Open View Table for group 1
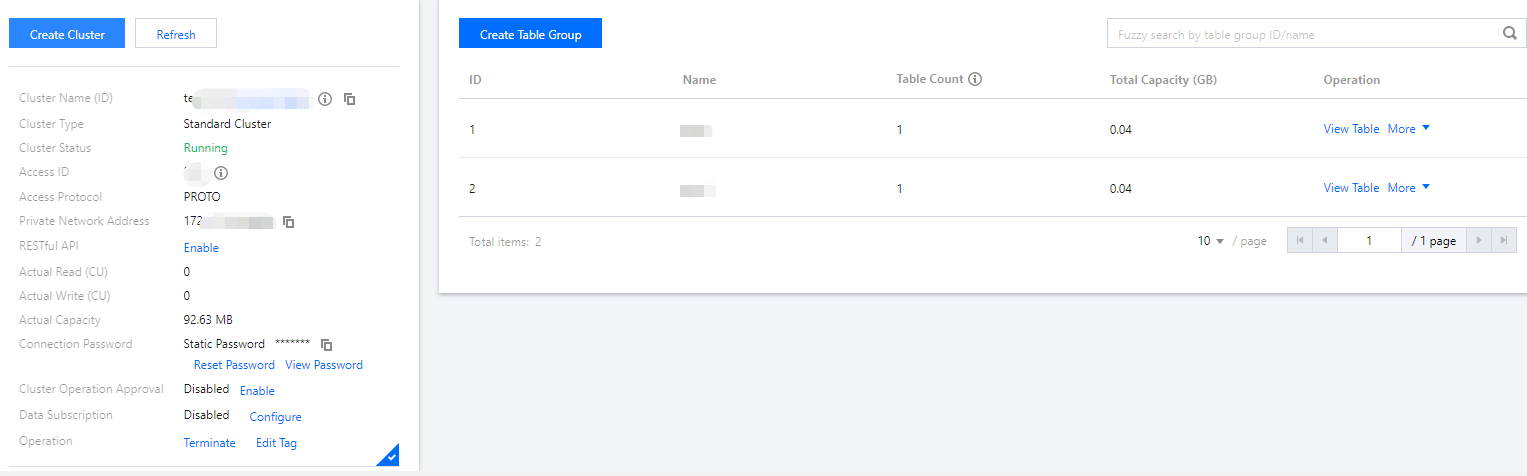 point(1351,129)
